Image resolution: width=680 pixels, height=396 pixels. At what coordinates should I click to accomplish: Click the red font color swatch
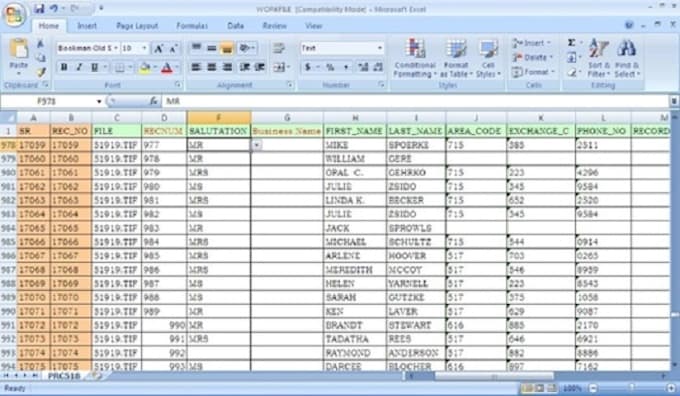tap(167, 68)
